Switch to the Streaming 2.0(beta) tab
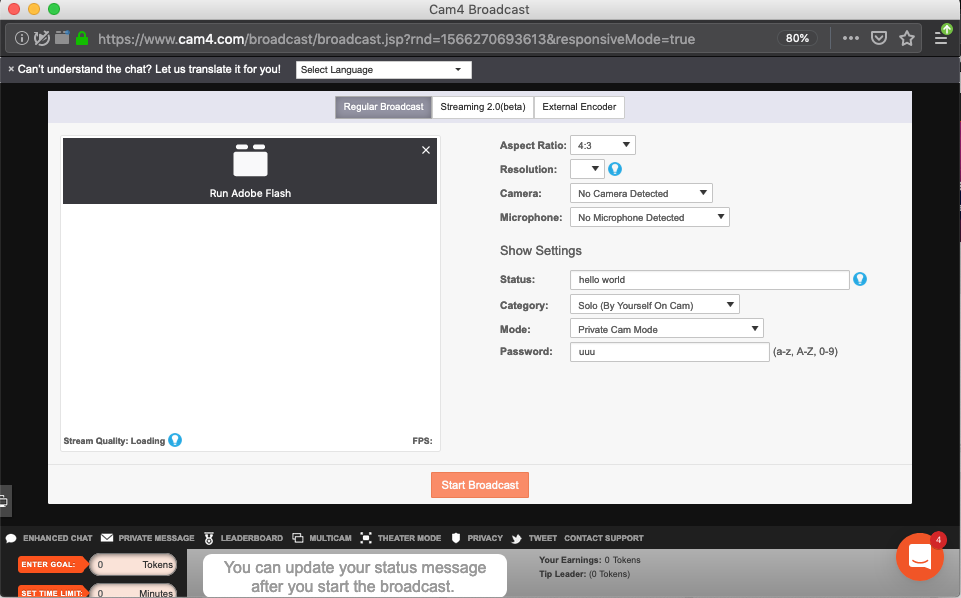Viewport: 961px width, 598px height. pyautogui.click(x=482, y=107)
